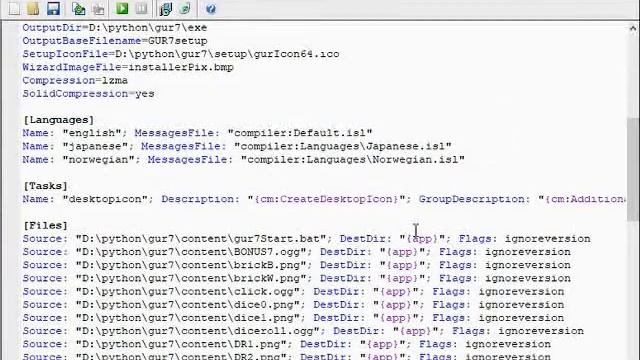640x360 pixels.
Task: Click the [Files] section header
Action: click(x=45, y=226)
